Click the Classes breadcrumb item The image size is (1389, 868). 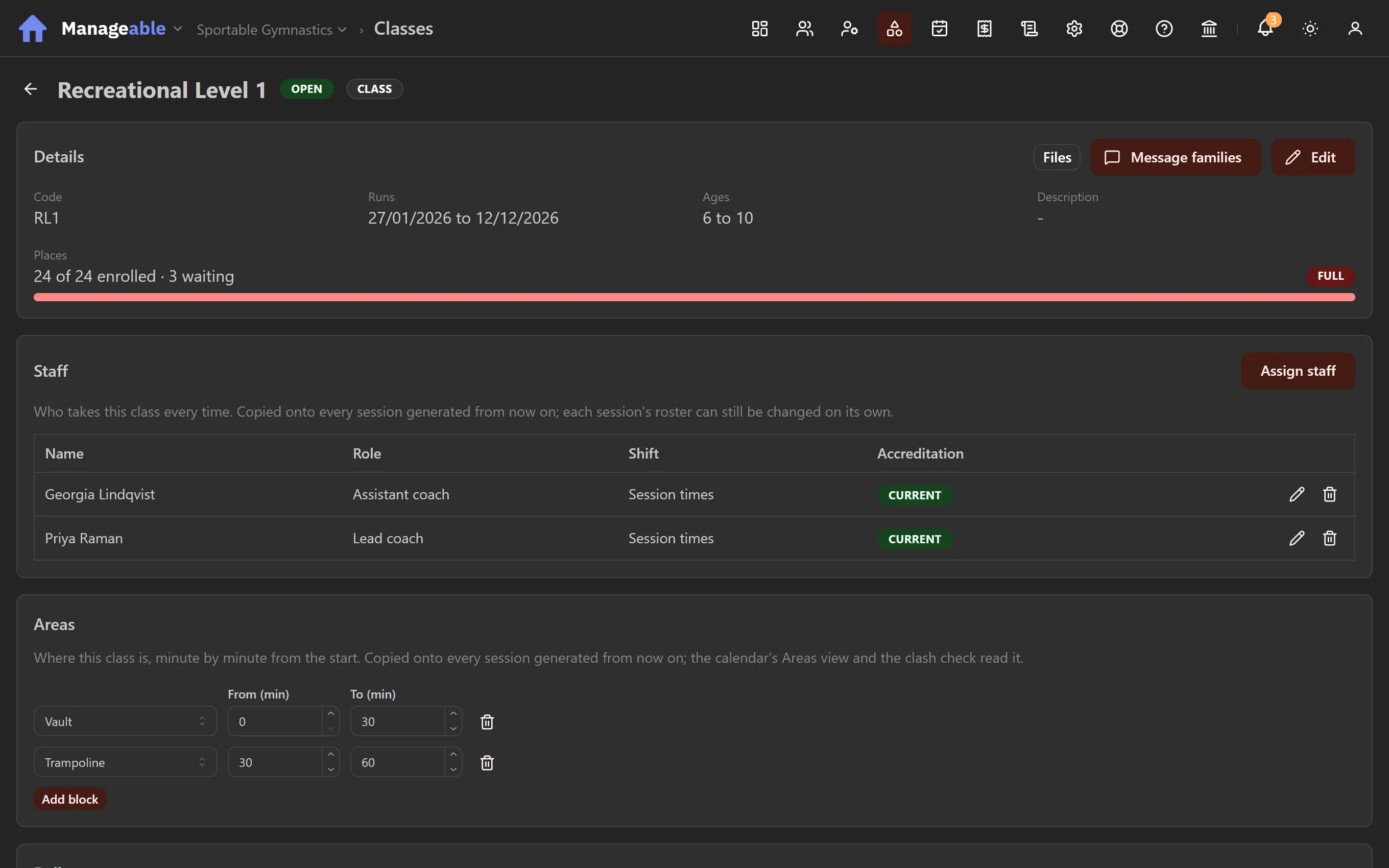(403, 29)
